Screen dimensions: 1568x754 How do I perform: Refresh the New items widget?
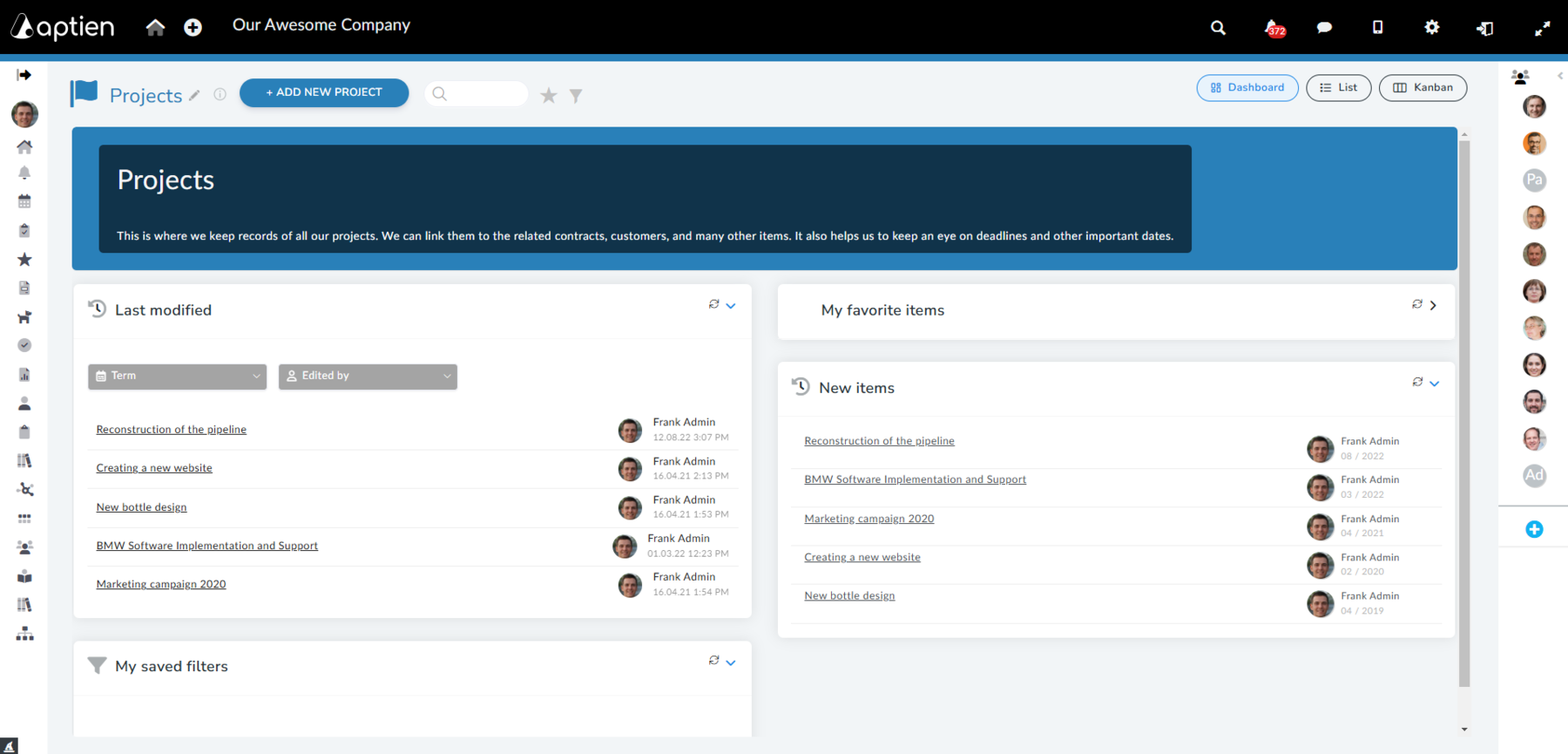point(1417,382)
